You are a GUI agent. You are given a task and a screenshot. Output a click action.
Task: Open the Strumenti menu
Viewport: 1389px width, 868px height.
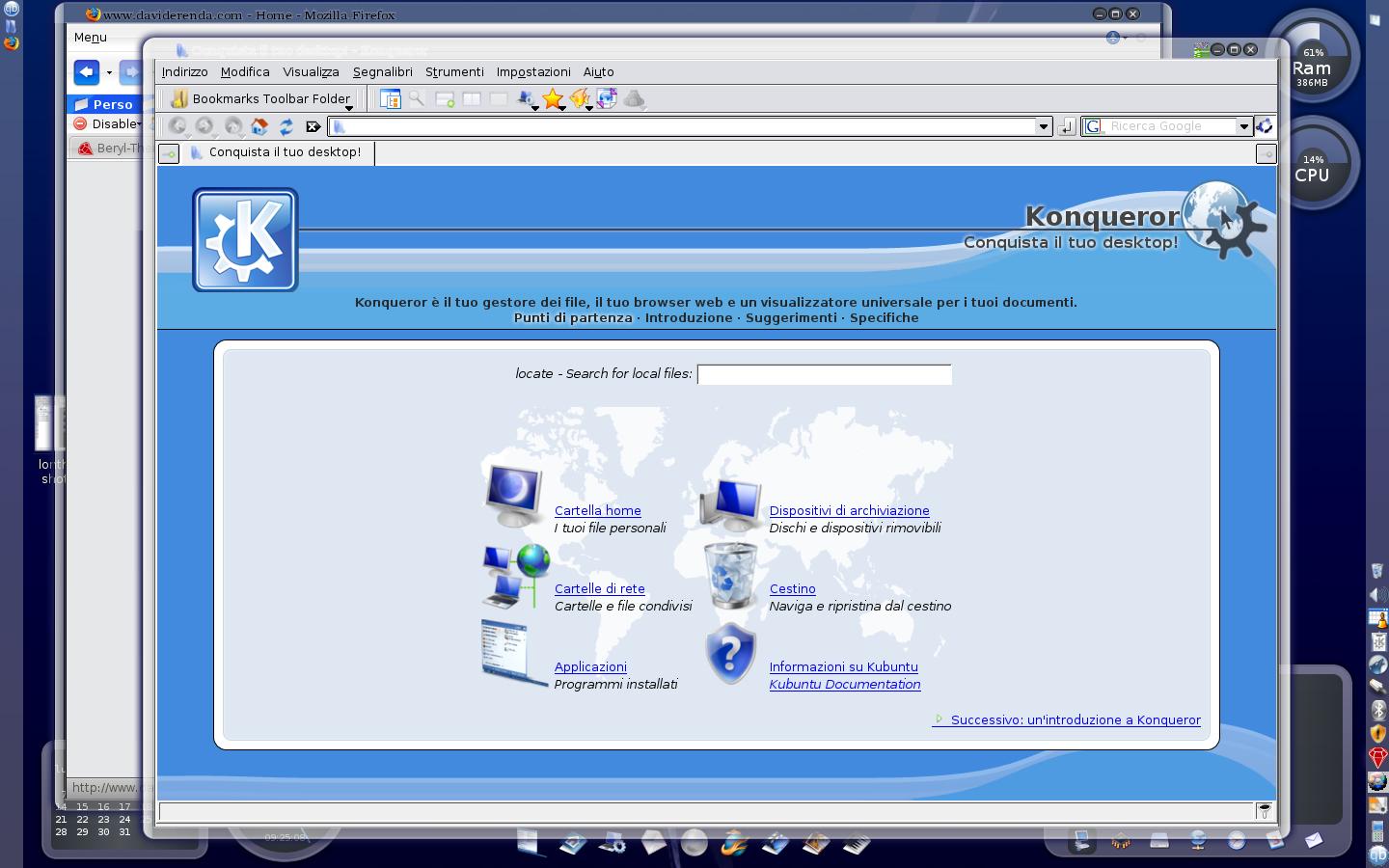(454, 71)
